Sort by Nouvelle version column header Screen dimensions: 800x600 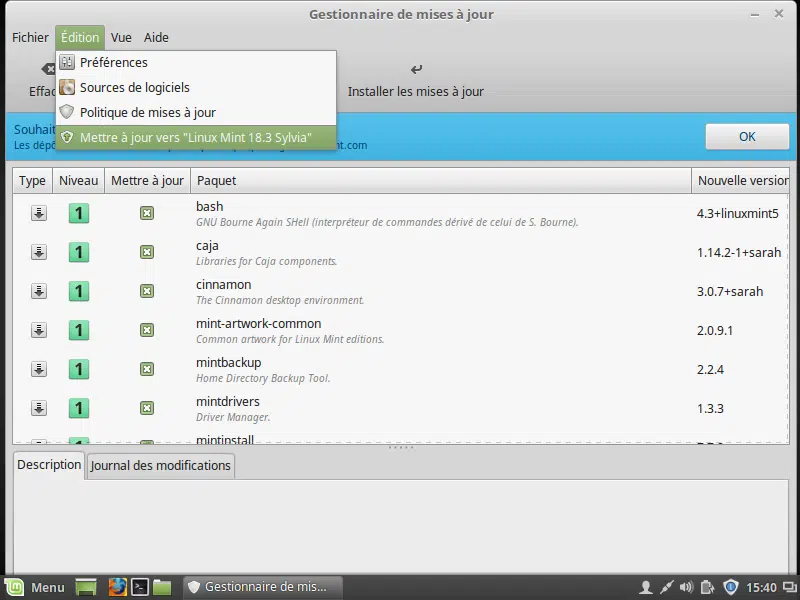[x=741, y=181]
